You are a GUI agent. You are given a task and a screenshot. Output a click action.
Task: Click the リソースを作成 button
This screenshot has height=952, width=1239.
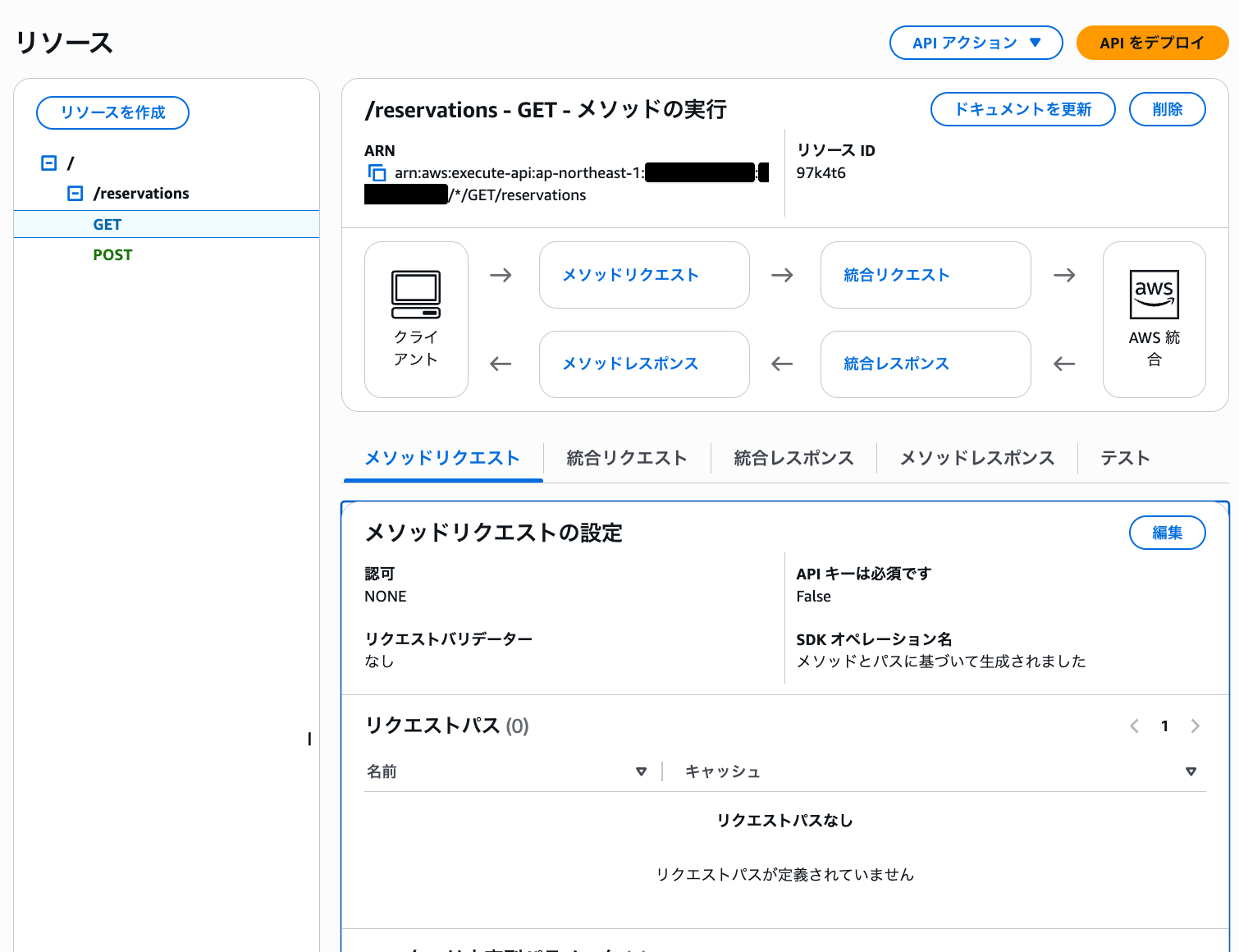112,113
